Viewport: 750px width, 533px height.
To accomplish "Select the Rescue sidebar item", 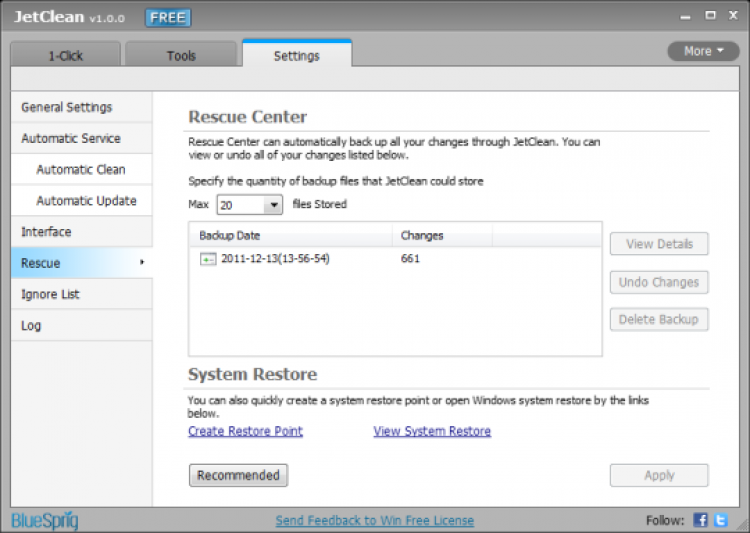I will 81,263.
